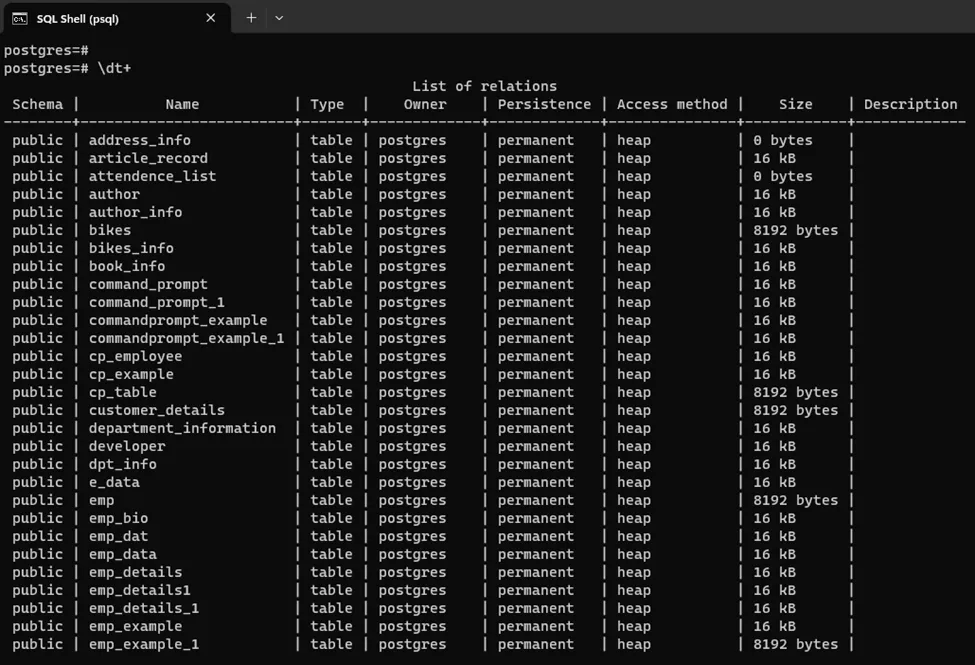Click the emp_example_1 table name
The width and height of the screenshot is (975, 665).
click(x=144, y=644)
